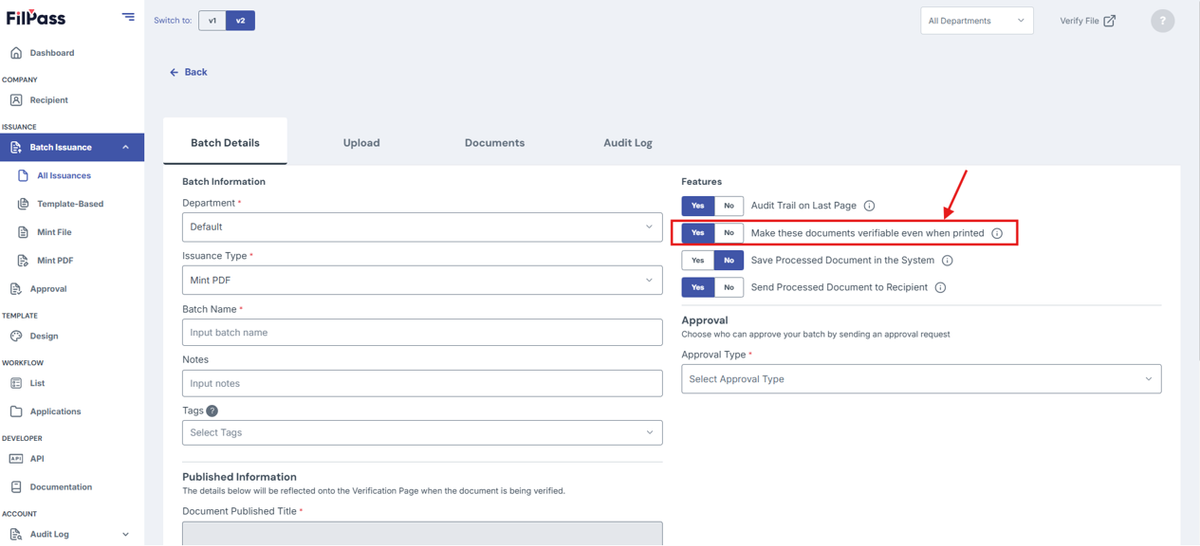Image resolution: width=1200 pixels, height=546 pixels.
Task: Open the Department dropdown showing Default
Action: 422,227
